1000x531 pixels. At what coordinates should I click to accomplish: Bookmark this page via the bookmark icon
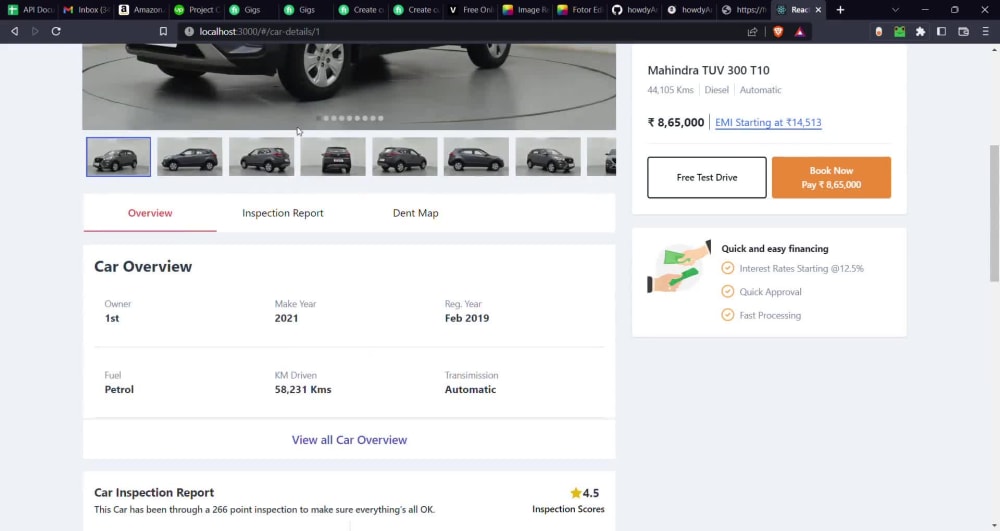tap(163, 31)
